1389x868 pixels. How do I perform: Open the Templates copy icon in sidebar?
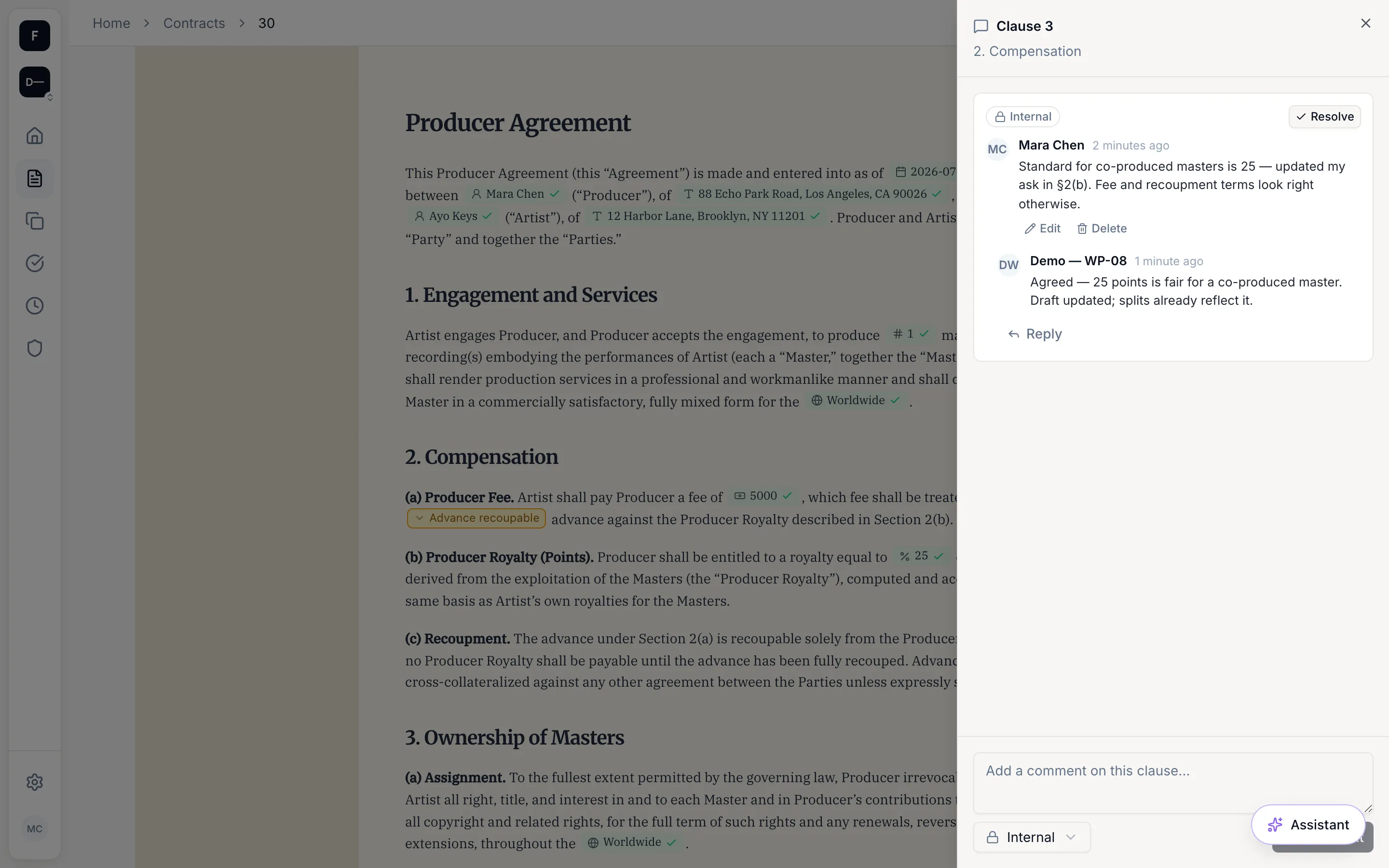coord(34,221)
